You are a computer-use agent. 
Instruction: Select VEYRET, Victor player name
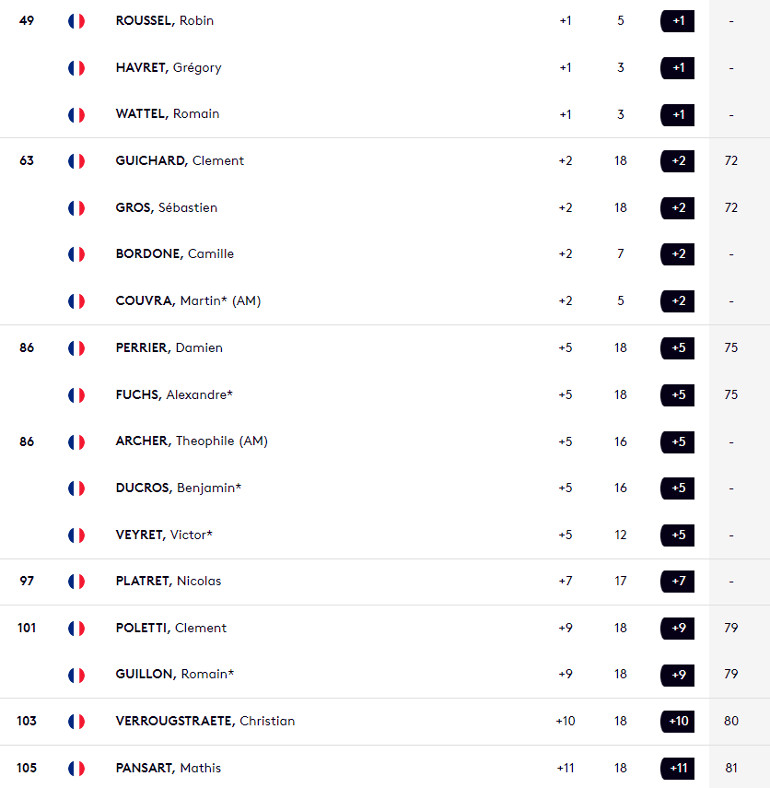point(164,535)
